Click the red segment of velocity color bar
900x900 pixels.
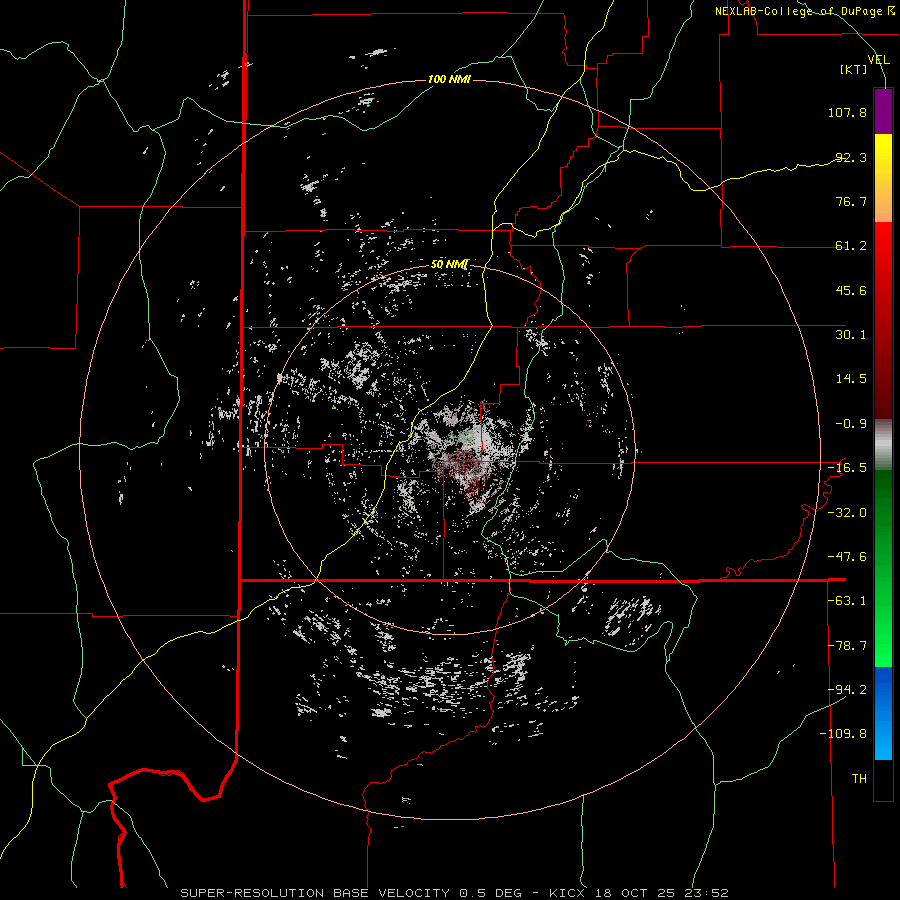(x=883, y=320)
